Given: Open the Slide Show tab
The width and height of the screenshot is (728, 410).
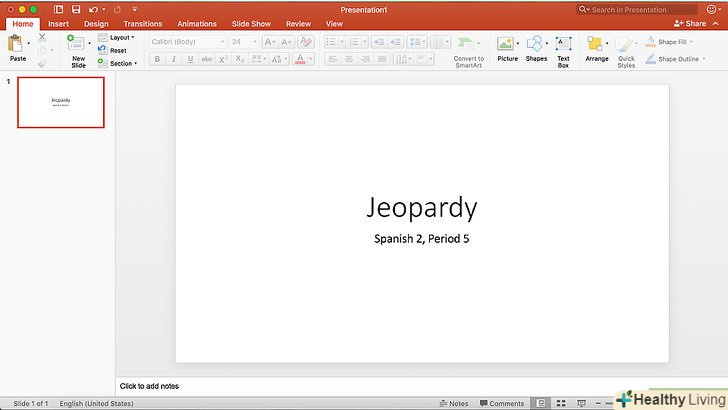Looking at the screenshot, I should (252, 23).
